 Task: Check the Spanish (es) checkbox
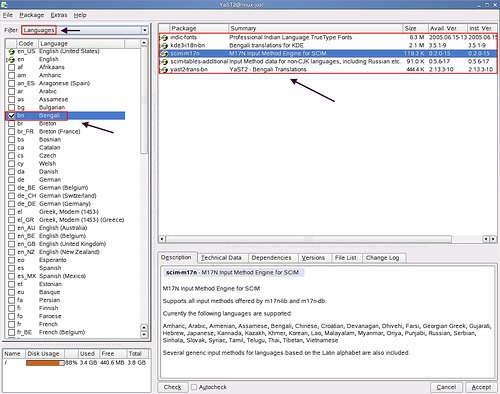[12, 268]
